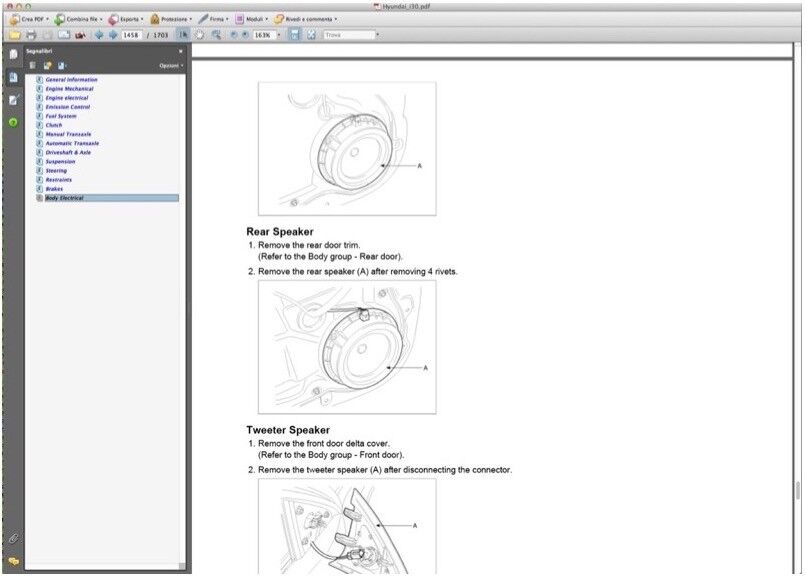Viewport: 806px width, 582px height.
Task: Choose the marquee zoom tool
Action: click(x=216, y=35)
